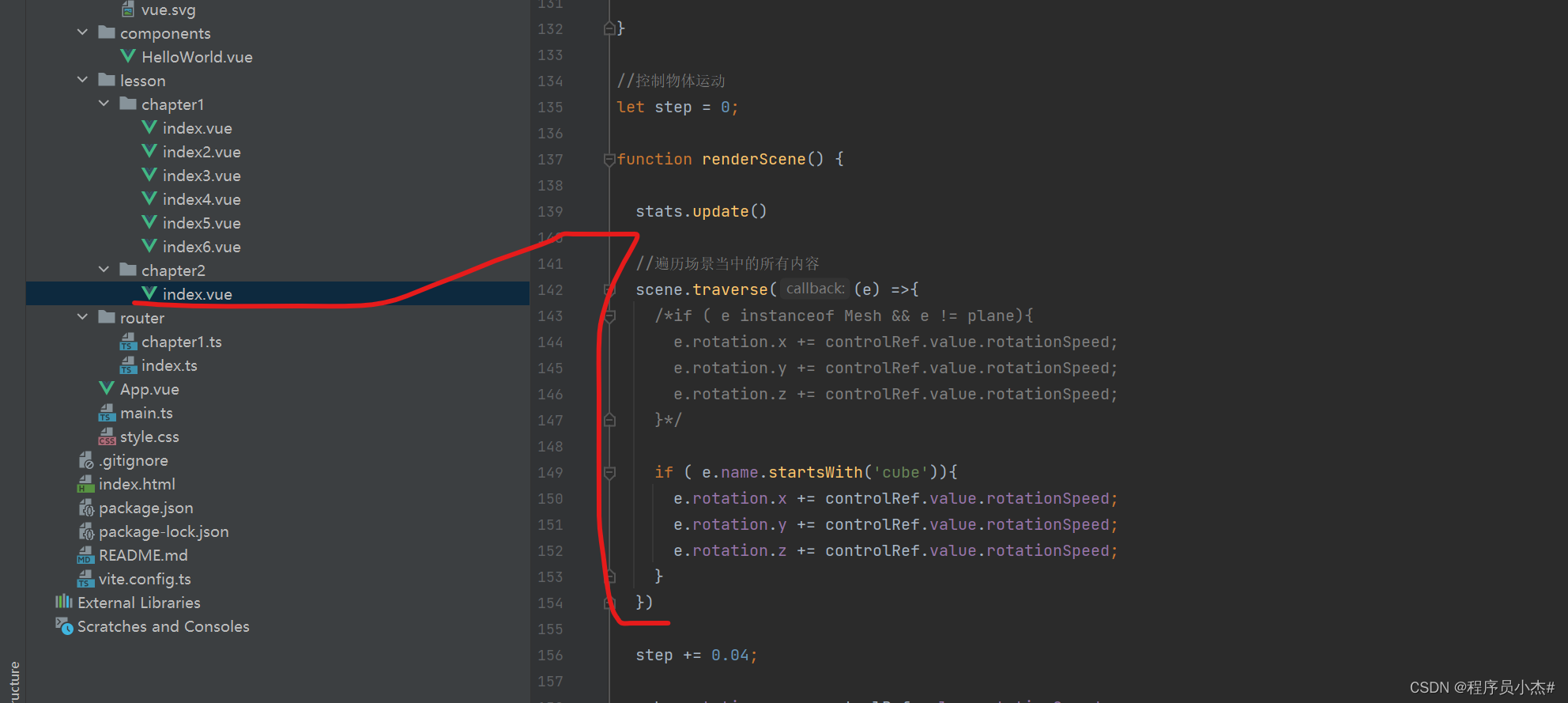This screenshot has width=1568, height=703.
Task: Click the HTML icon of index.html
Action: (85, 484)
